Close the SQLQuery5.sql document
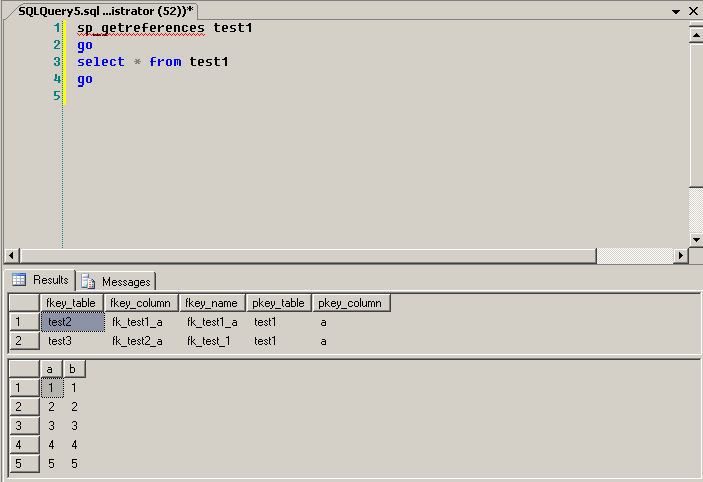Viewport: 703px width, 482px height. point(694,11)
